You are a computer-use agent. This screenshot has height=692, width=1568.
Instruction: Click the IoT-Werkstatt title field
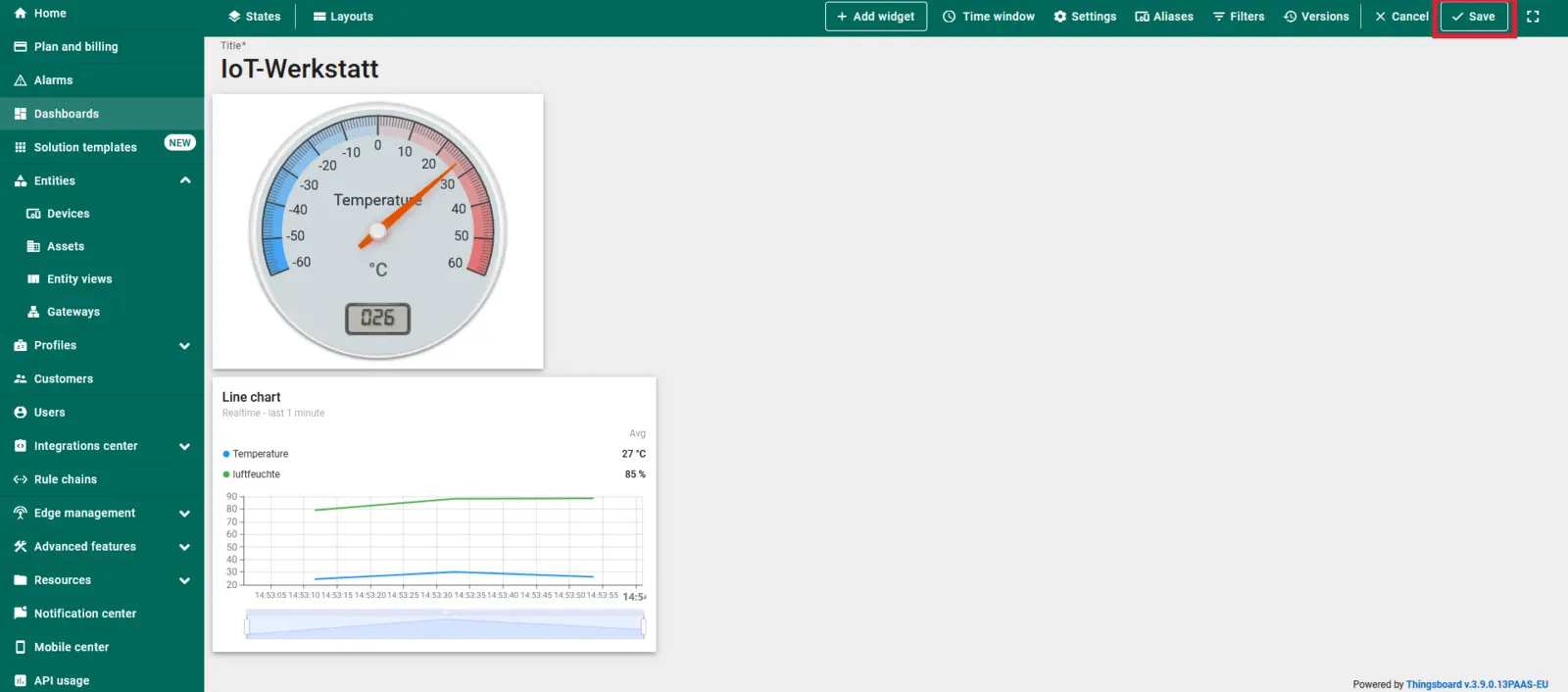click(x=300, y=69)
